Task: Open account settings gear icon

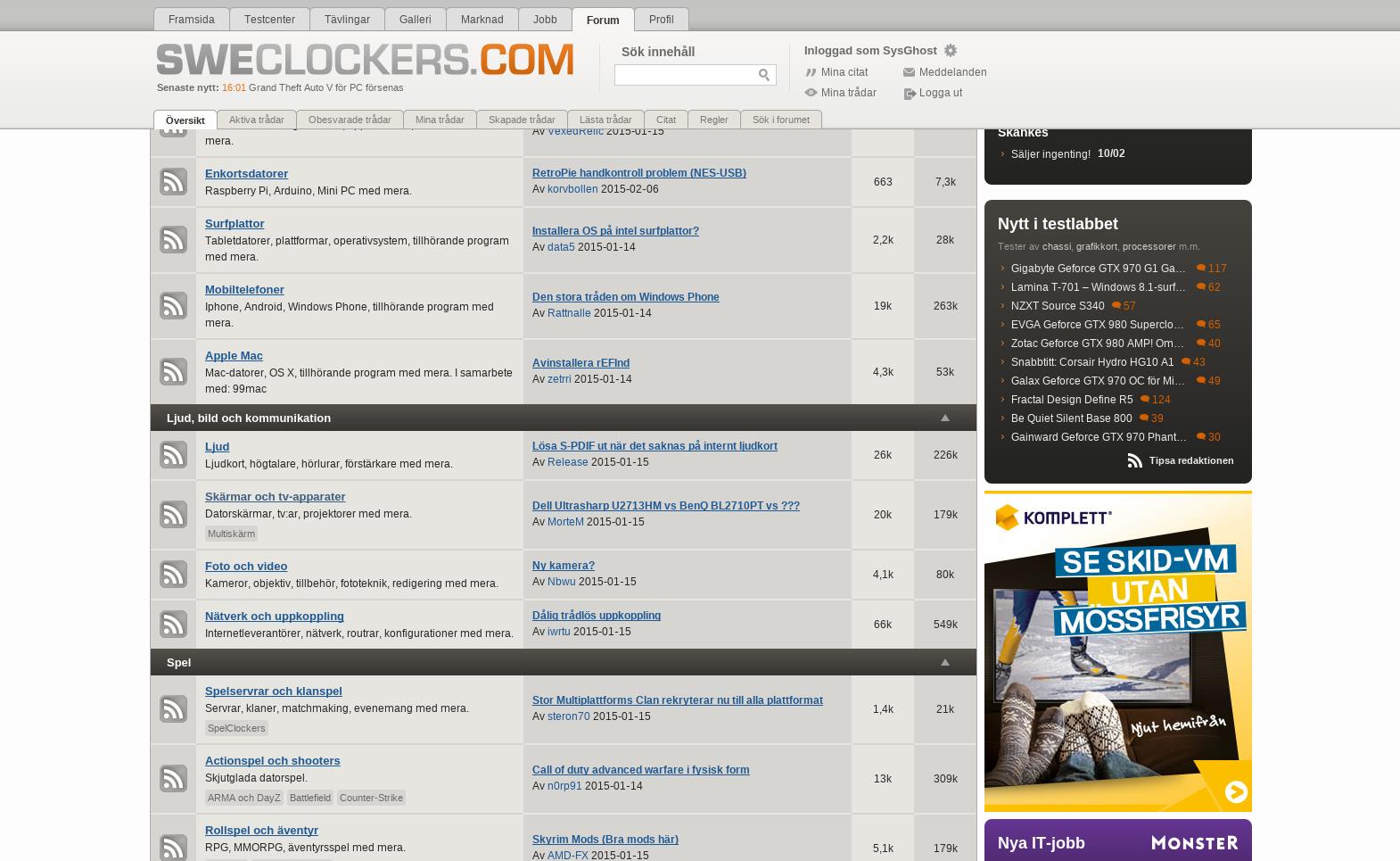Action: click(x=951, y=51)
